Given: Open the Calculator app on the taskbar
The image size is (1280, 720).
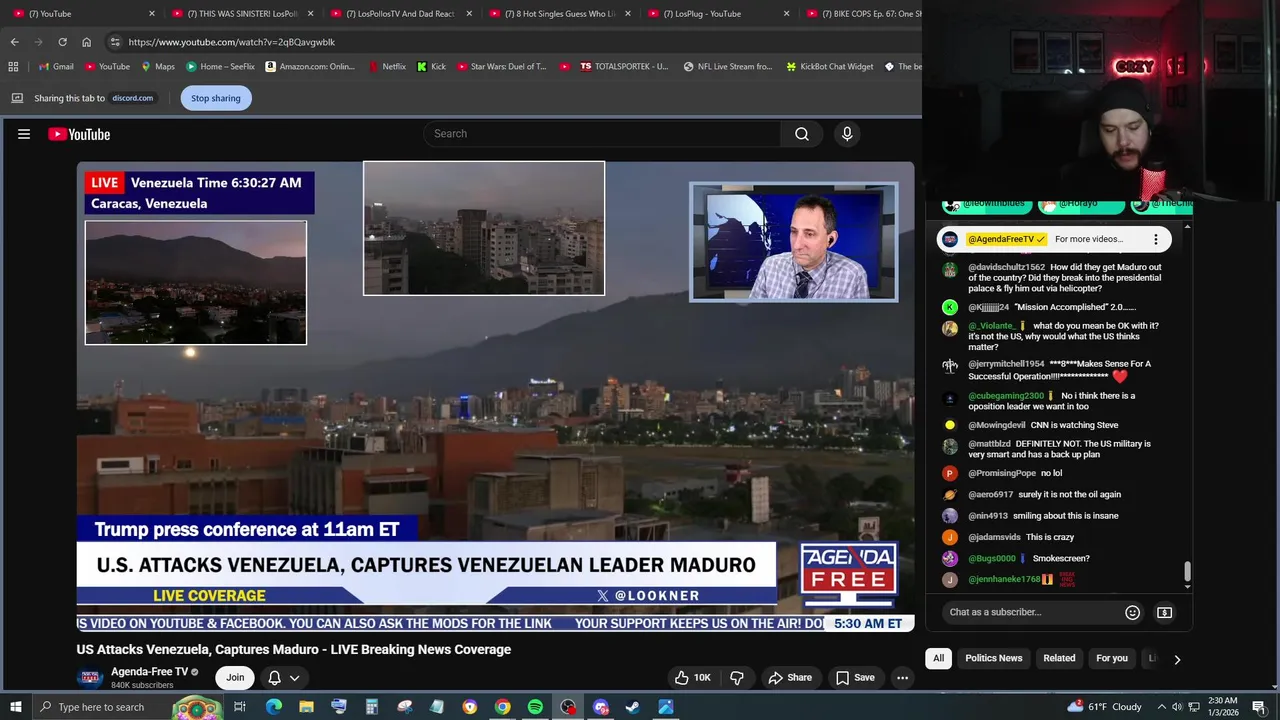Looking at the screenshot, I should (x=371, y=707).
